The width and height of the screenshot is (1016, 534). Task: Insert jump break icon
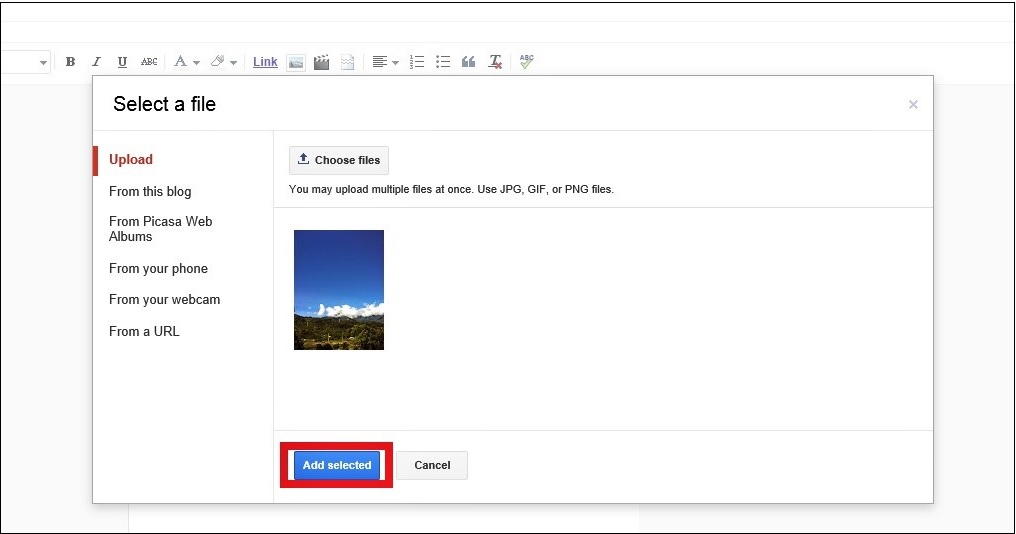(x=347, y=62)
